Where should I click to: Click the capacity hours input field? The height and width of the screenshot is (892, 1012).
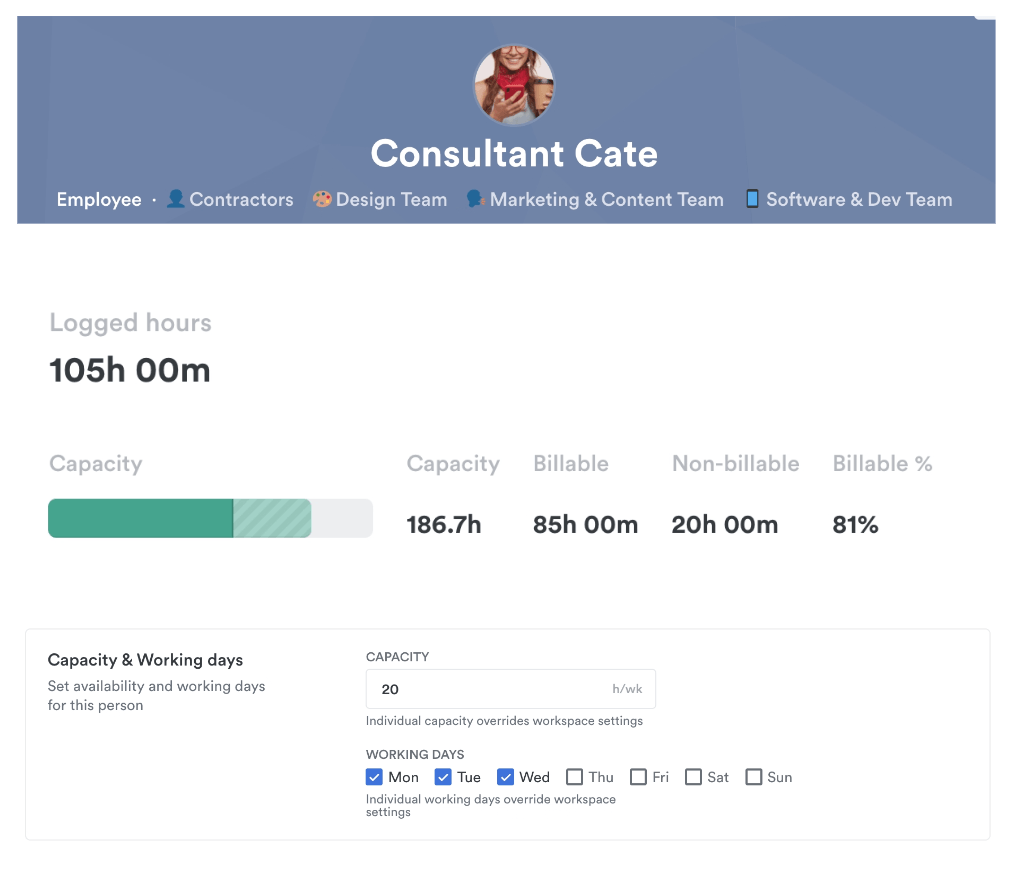click(x=490, y=689)
